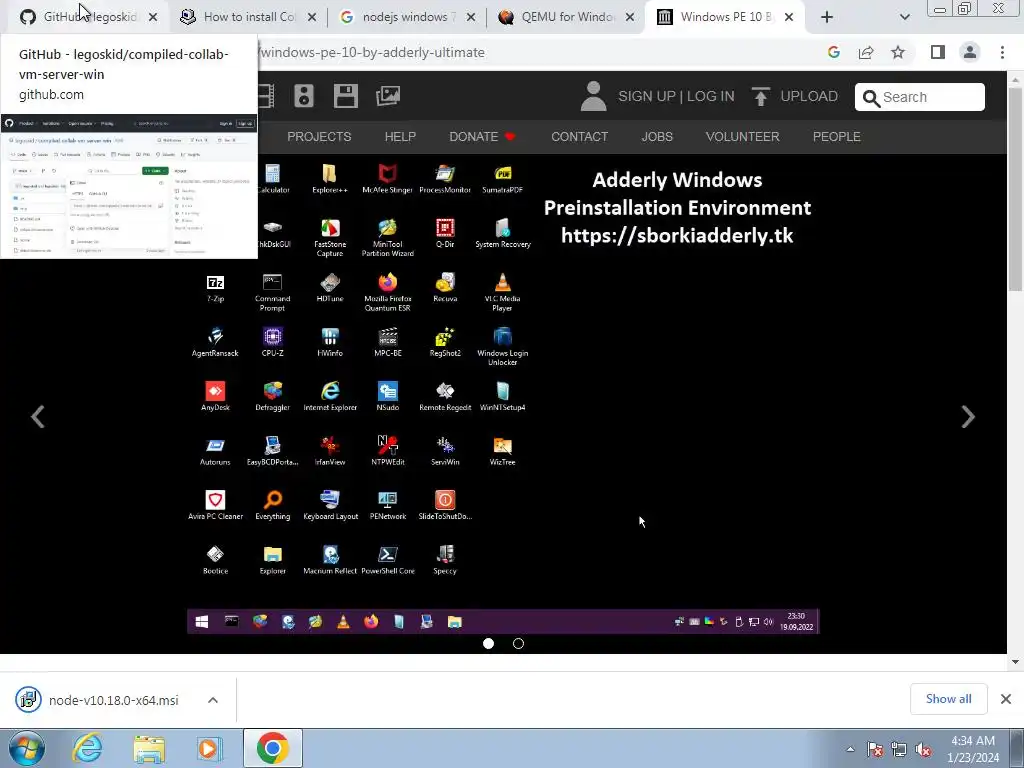This screenshot has width=1024, height=768.
Task: Open the PROJECTS menu item
Action: [319, 136]
